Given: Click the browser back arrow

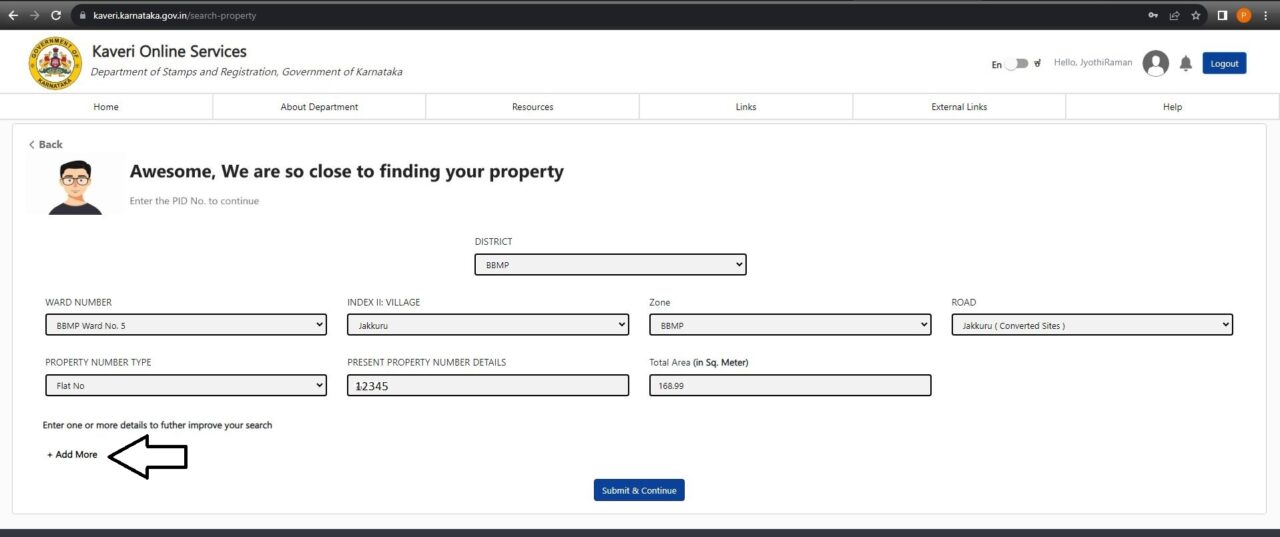Looking at the screenshot, I should [13, 15].
